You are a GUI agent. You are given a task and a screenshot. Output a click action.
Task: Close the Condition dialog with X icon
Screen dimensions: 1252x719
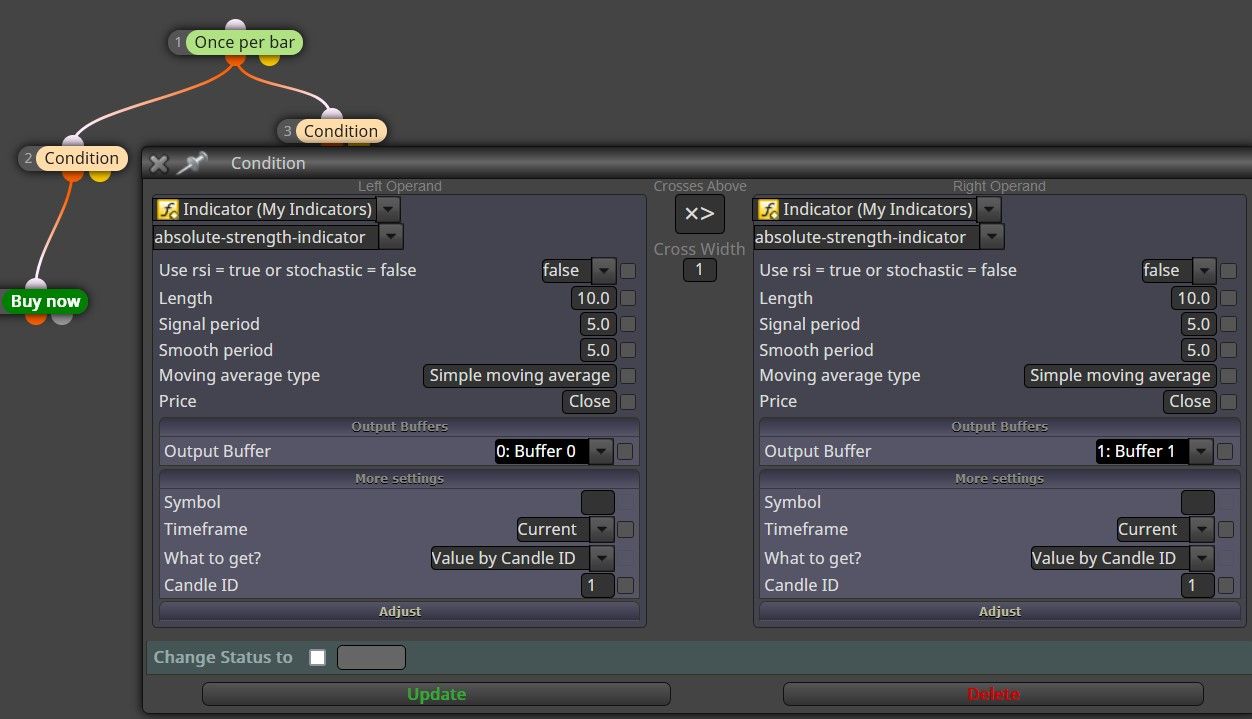[x=158, y=163]
